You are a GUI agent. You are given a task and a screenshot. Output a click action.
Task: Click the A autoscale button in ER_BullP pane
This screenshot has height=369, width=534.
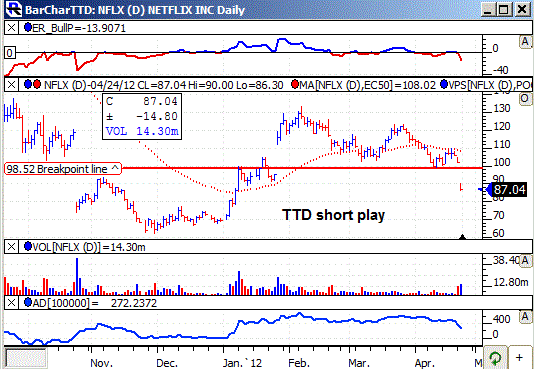525,42
